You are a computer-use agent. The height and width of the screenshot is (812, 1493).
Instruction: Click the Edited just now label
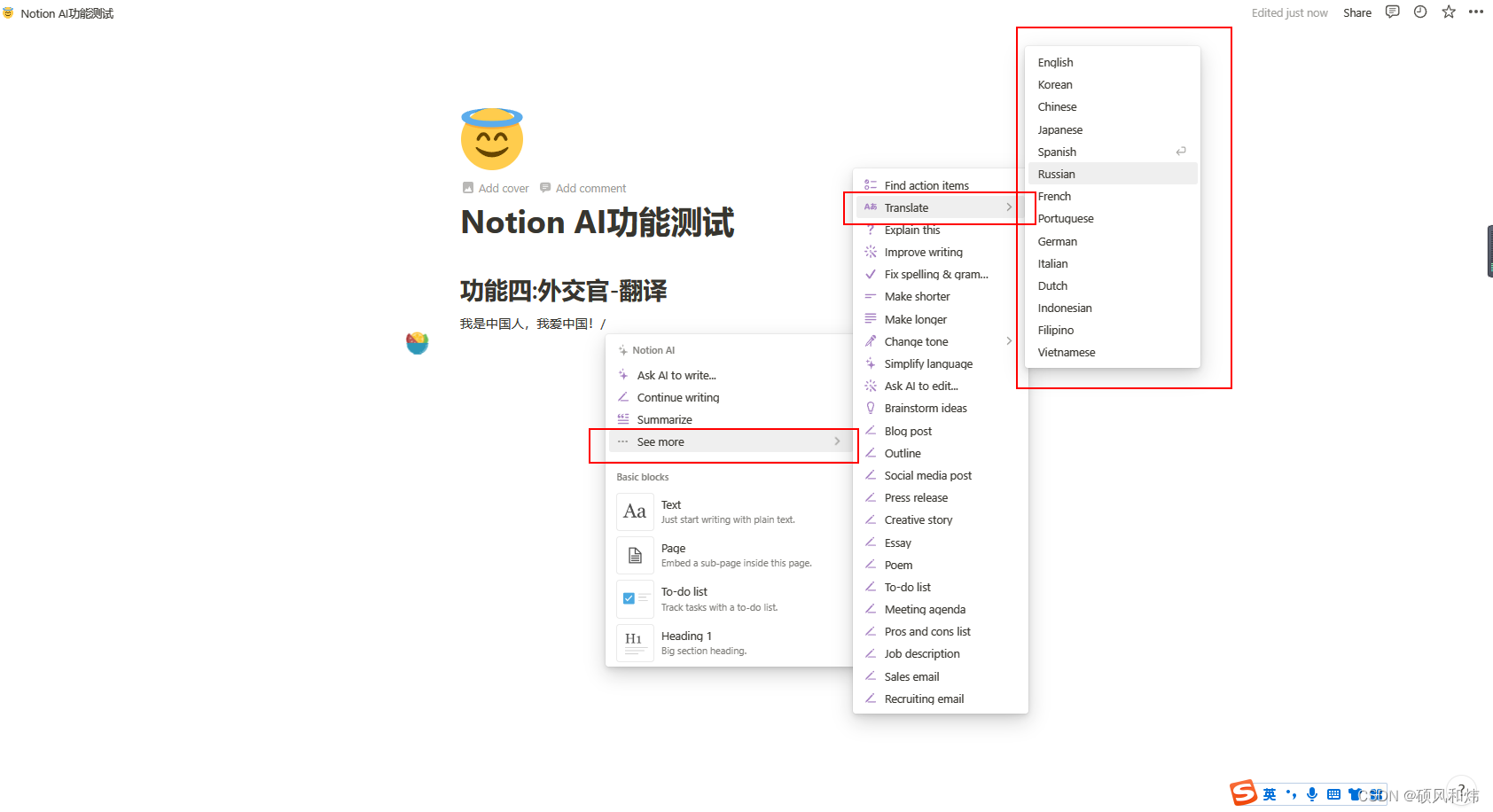point(1289,12)
